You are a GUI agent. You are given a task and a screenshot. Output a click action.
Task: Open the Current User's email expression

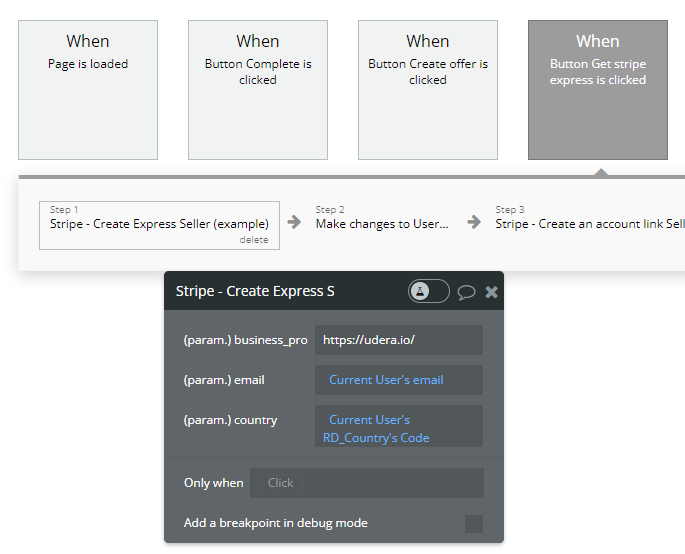click(x=386, y=380)
